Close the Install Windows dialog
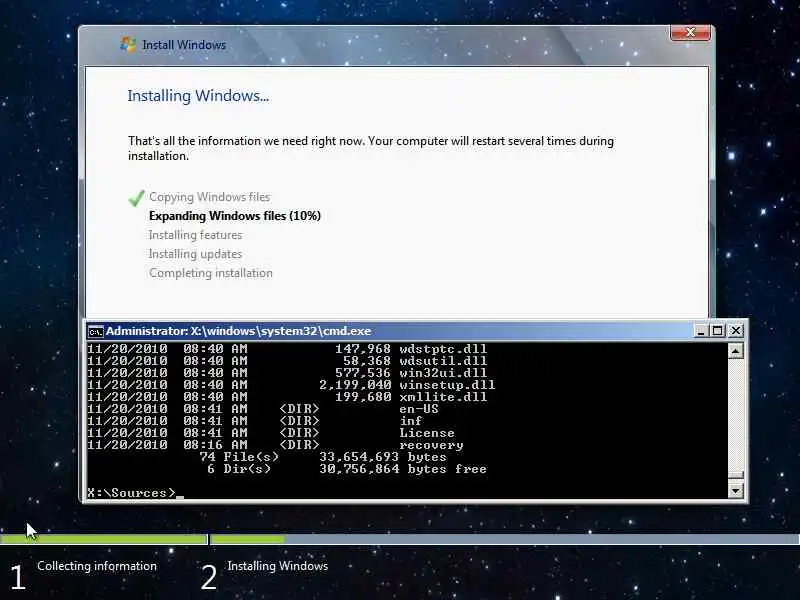This screenshot has height=600, width=800. [690, 33]
